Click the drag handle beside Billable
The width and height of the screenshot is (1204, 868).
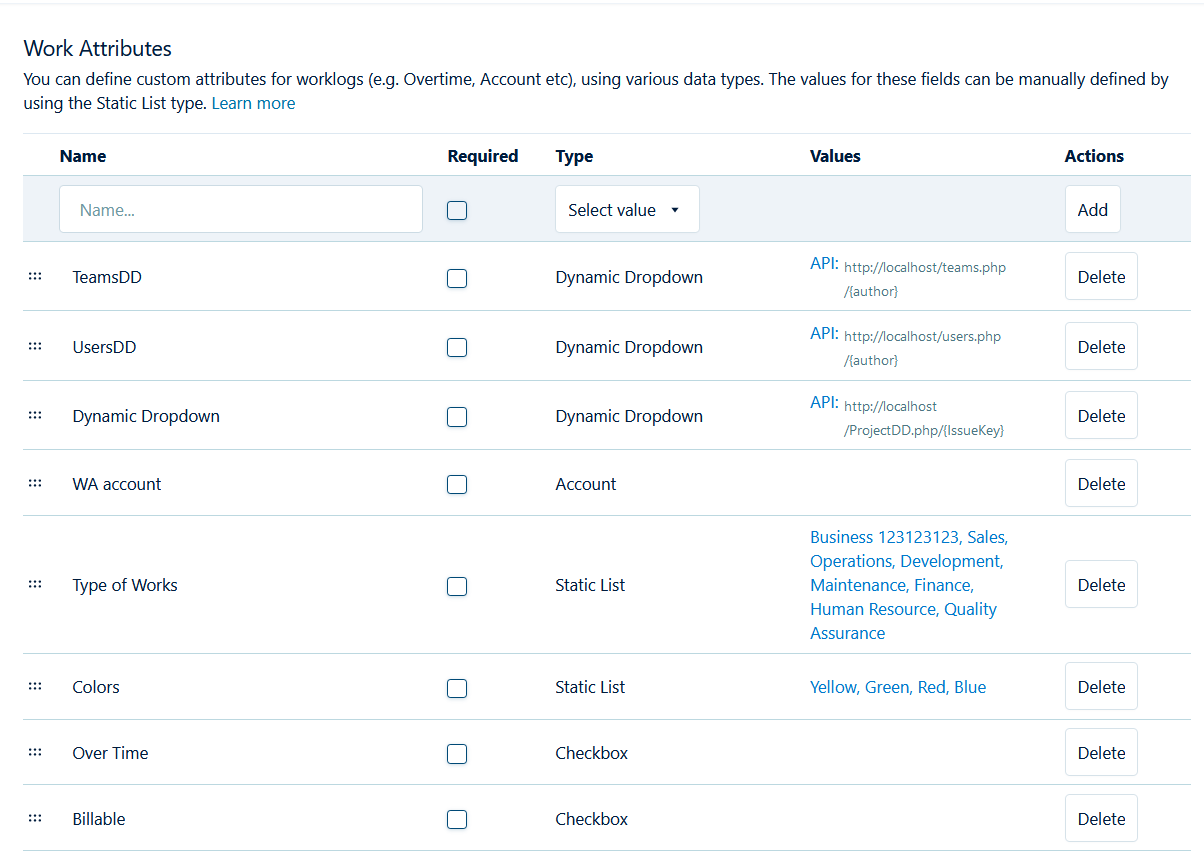pyautogui.click(x=35, y=818)
